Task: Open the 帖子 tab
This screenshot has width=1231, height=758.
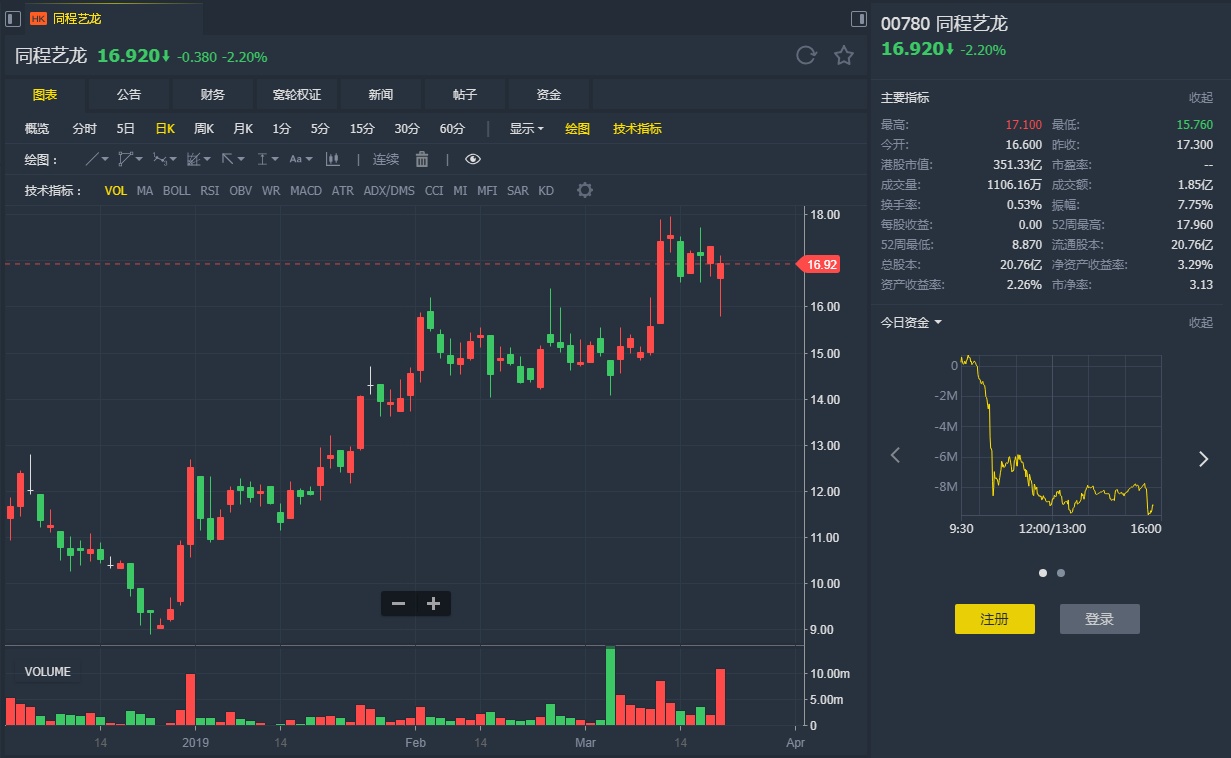Action: pos(465,95)
